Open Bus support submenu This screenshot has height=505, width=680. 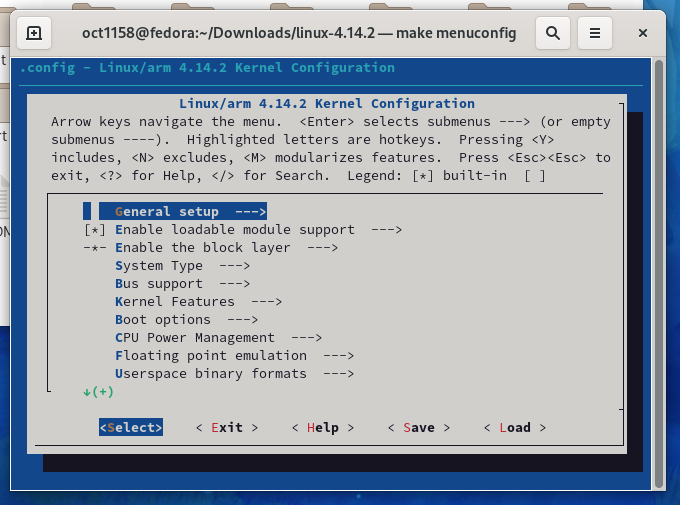coord(182,284)
